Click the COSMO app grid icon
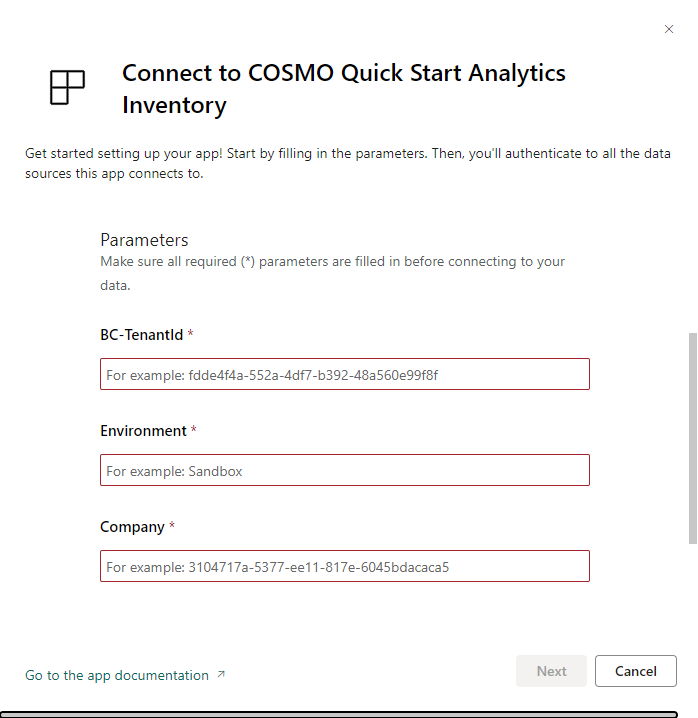The image size is (698, 718). pyautogui.click(x=67, y=88)
